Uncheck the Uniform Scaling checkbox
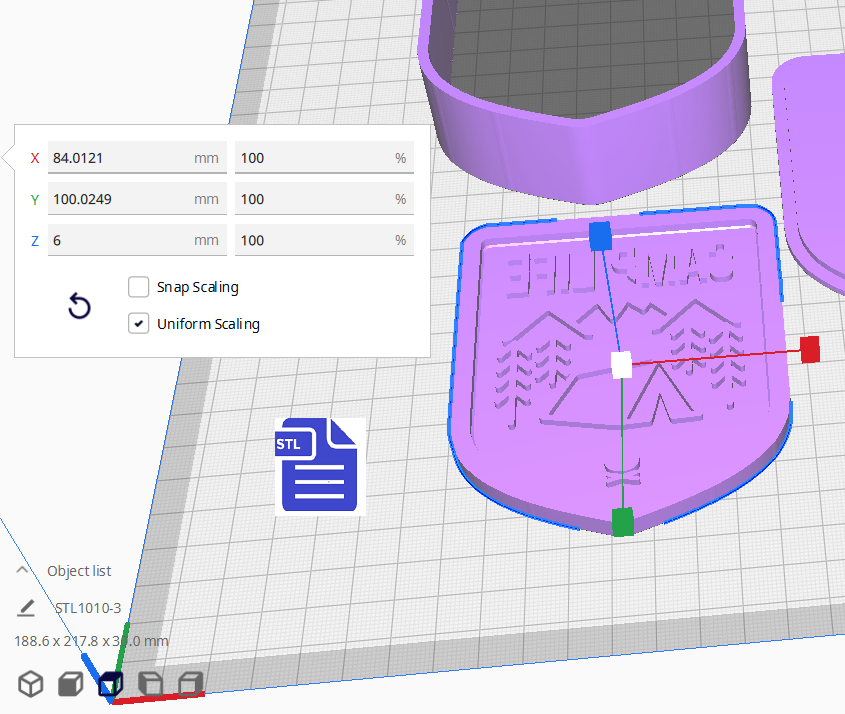 click(139, 323)
